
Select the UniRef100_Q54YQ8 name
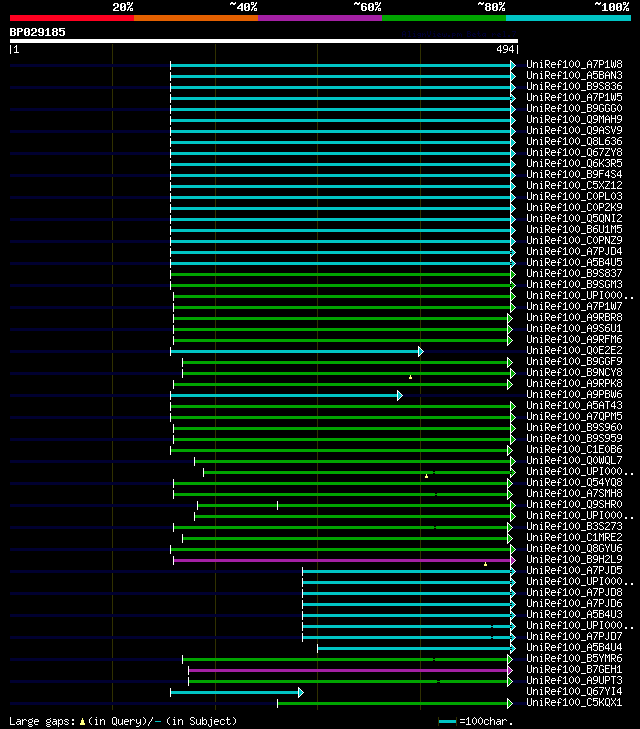[574, 483]
